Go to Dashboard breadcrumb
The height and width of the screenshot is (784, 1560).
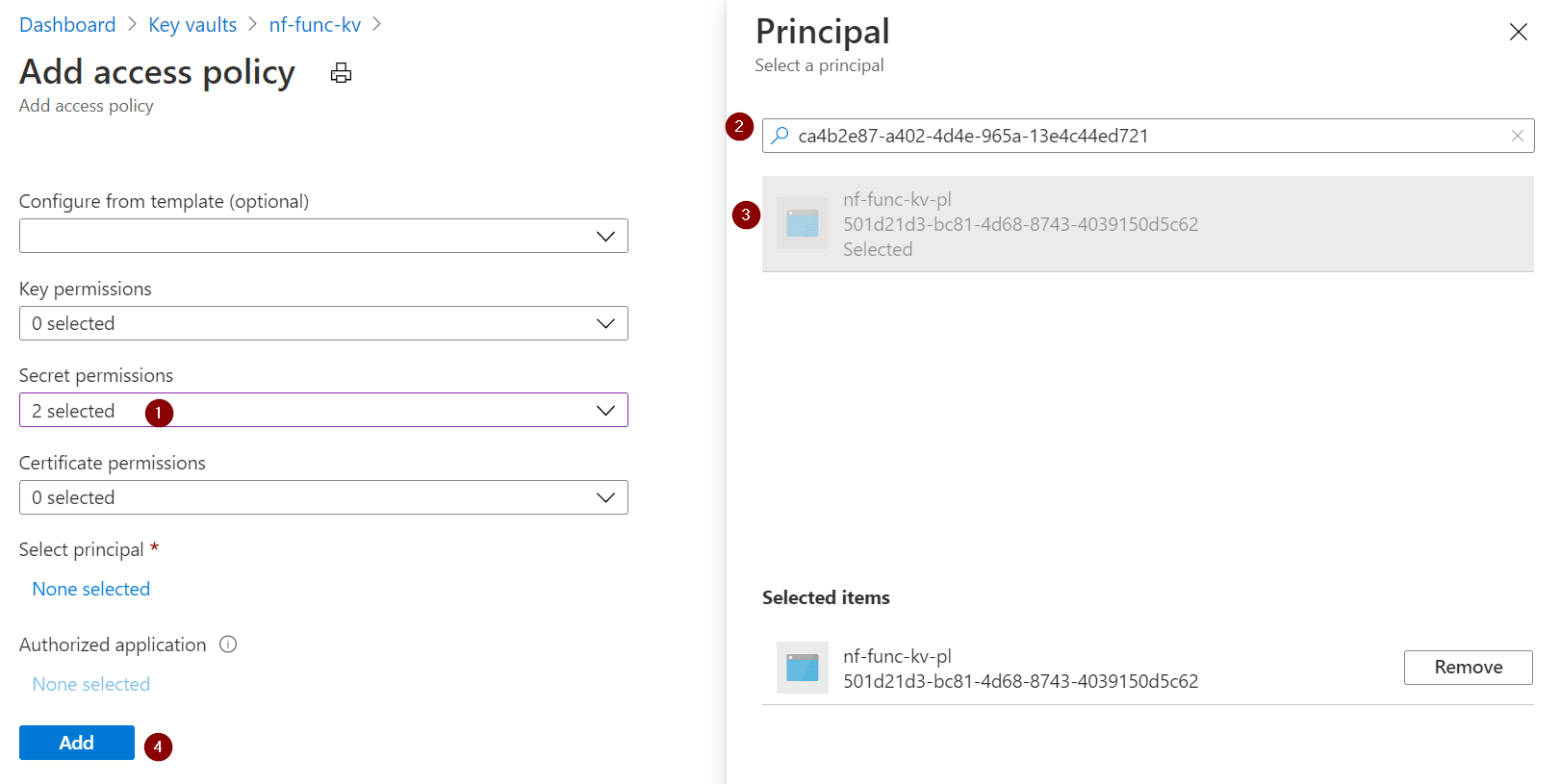click(67, 25)
